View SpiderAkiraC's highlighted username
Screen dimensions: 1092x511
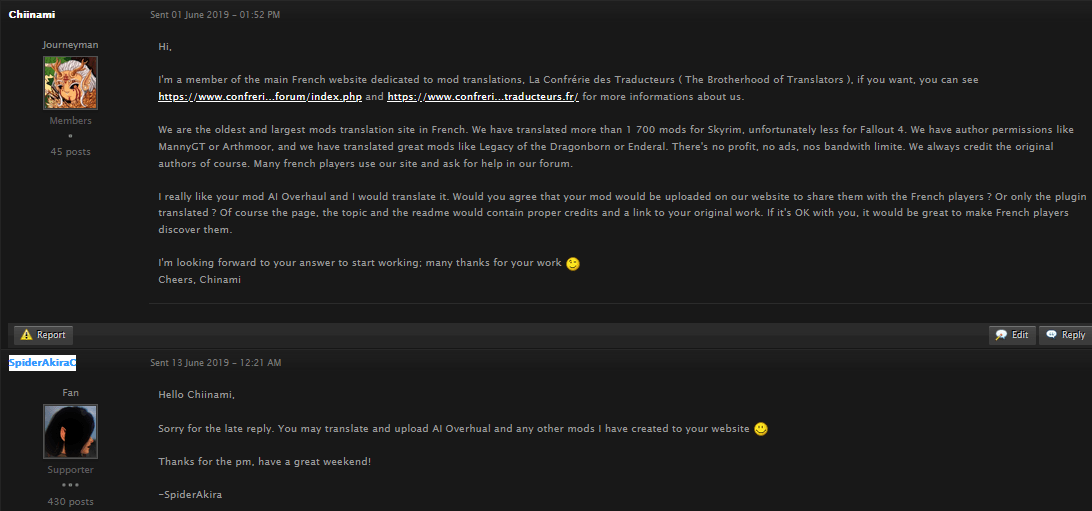coord(42,363)
